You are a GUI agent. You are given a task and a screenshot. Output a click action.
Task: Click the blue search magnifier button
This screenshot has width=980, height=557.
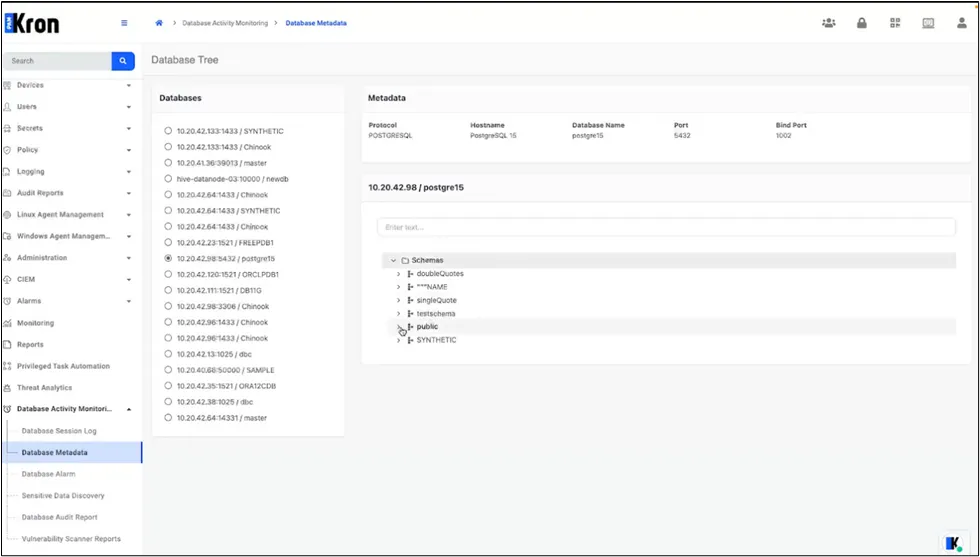tap(123, 61)
